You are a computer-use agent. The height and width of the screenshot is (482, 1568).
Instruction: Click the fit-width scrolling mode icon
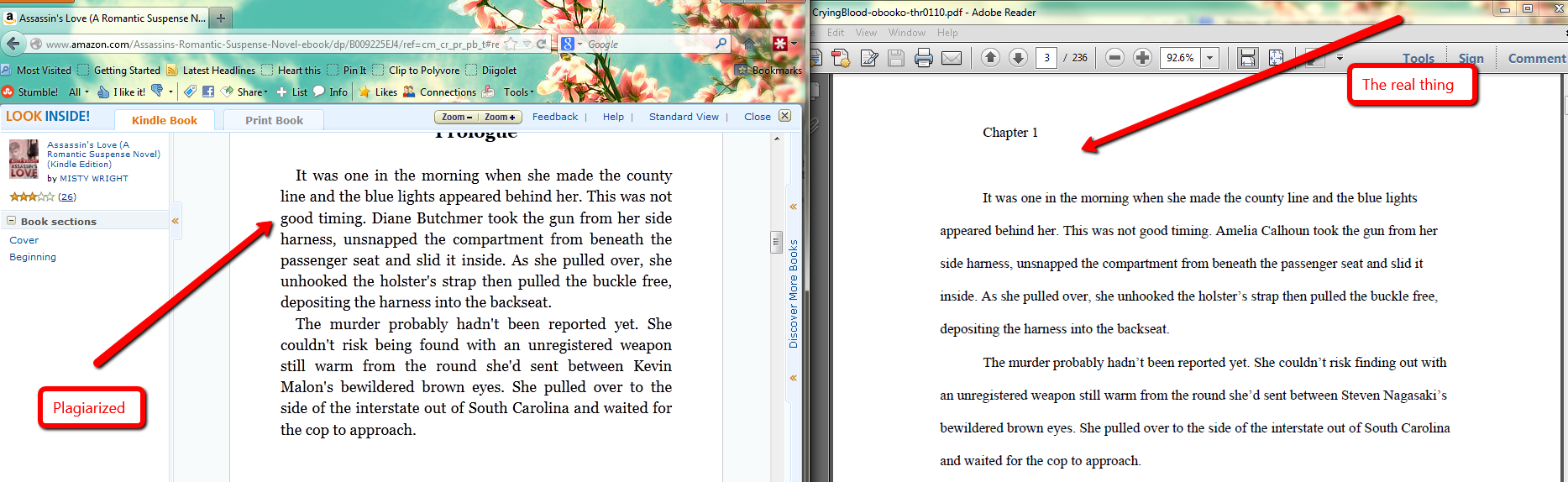coord(1247,58)
